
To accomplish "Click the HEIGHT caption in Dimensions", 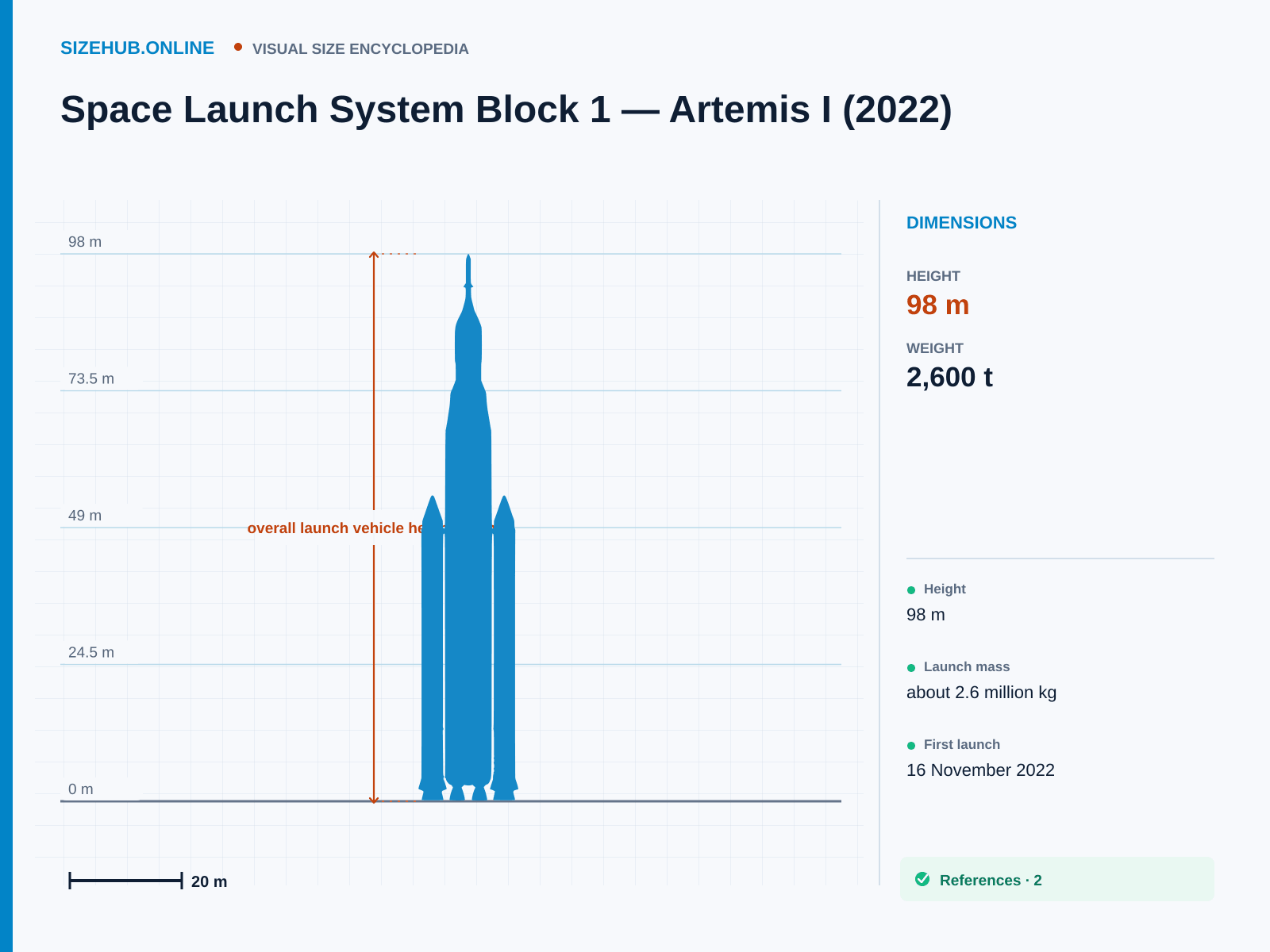I will pyautogui.click(x=933, y=276).
